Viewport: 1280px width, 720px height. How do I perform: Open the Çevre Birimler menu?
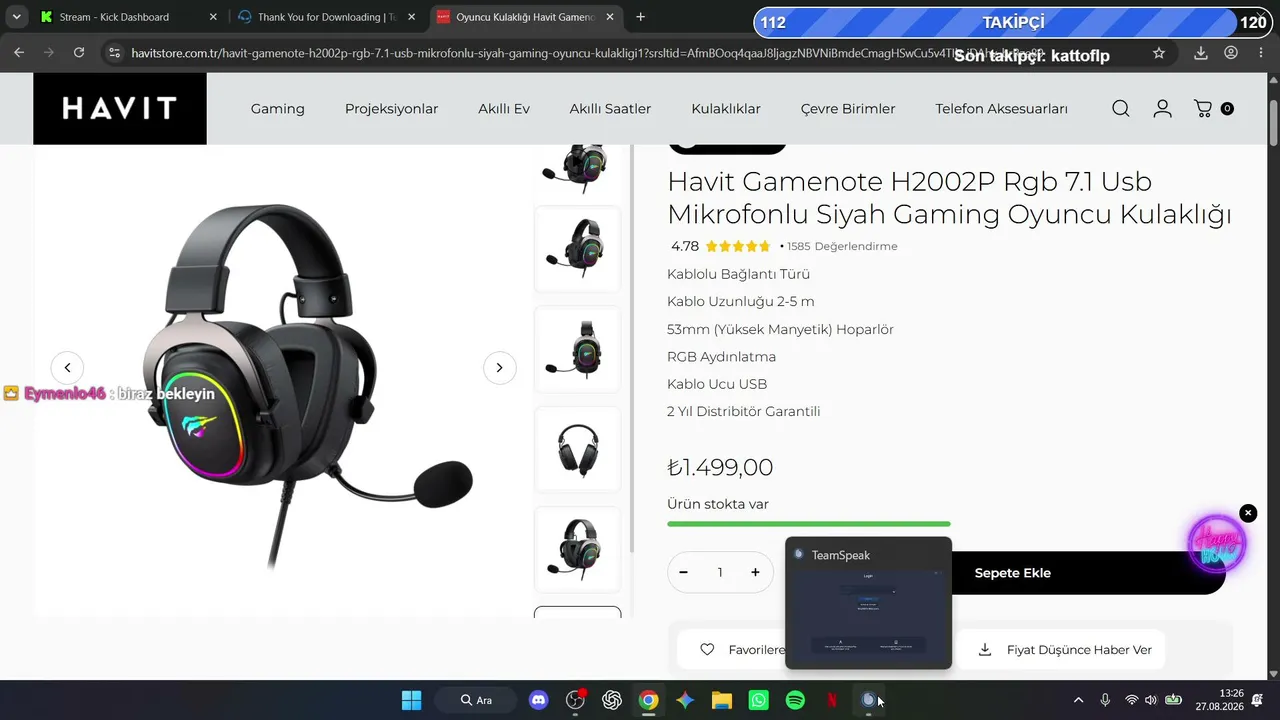(848, 109)
